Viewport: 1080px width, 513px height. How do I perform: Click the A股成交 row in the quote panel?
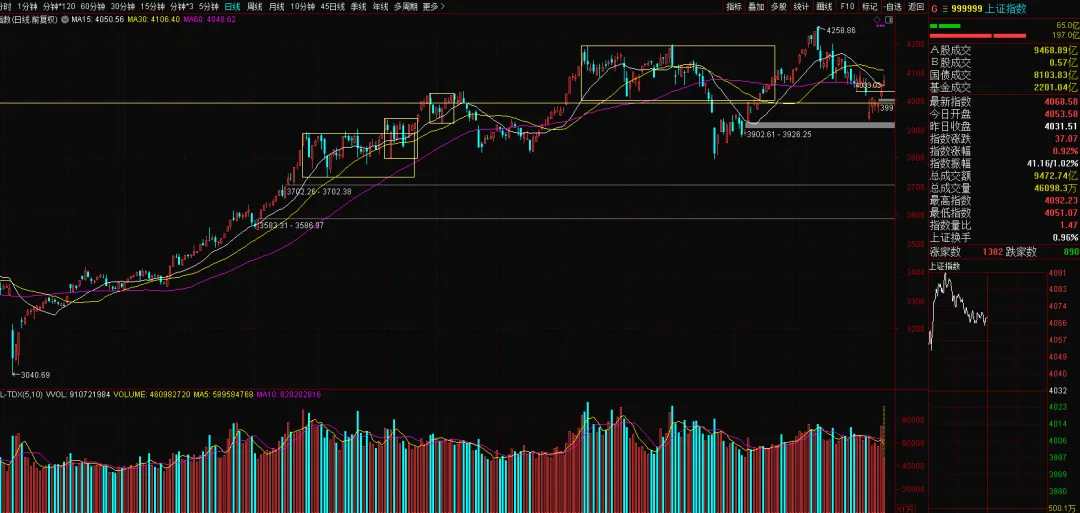[1004, 50]
